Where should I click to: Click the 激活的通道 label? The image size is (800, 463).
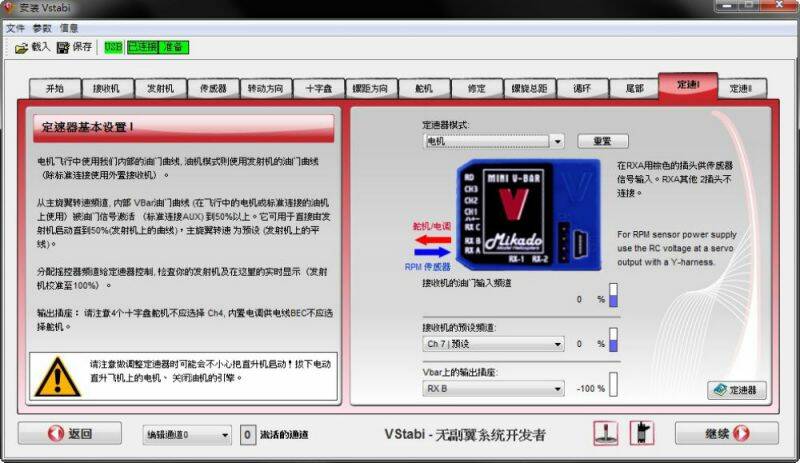284,435
